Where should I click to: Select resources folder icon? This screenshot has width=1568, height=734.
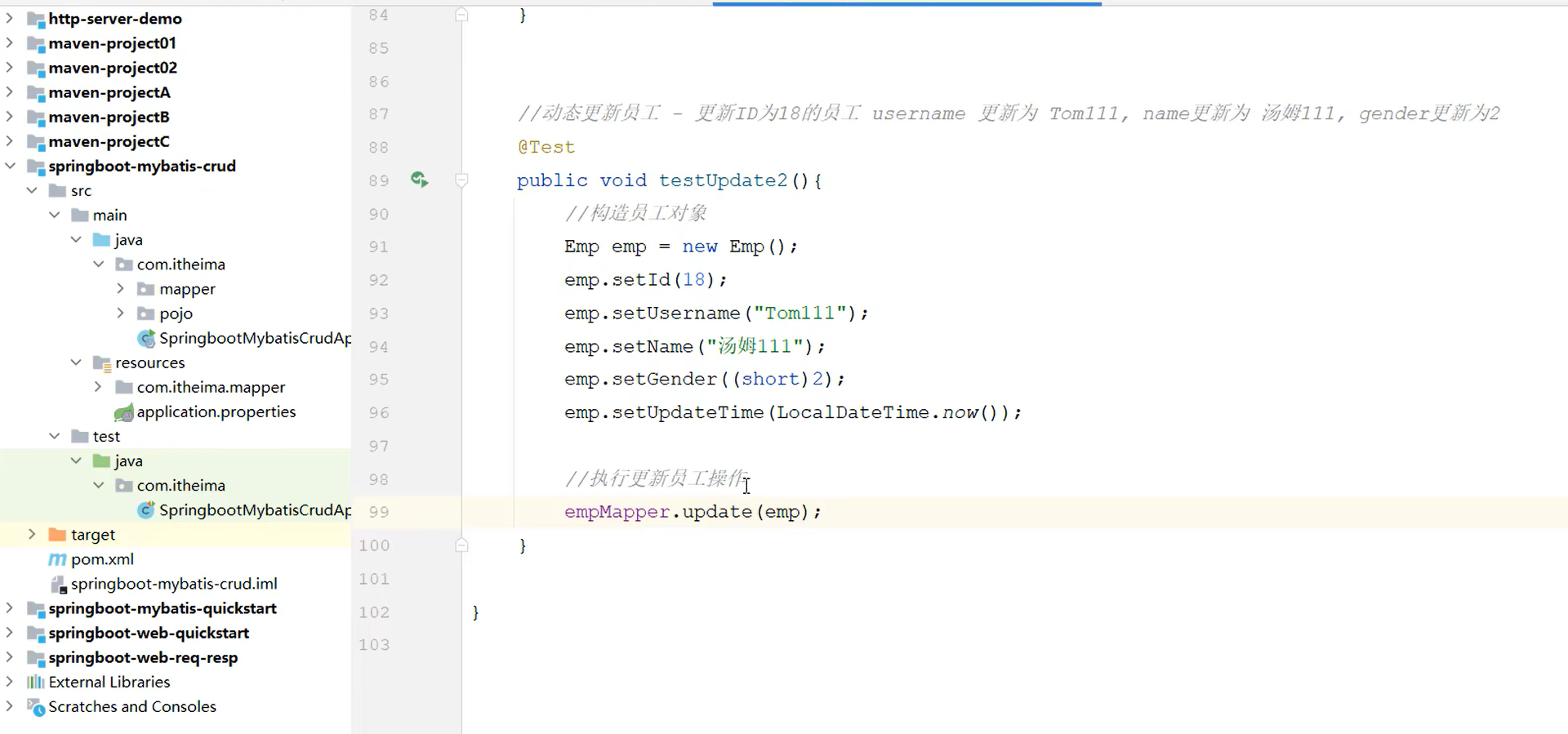coord(102,363)
